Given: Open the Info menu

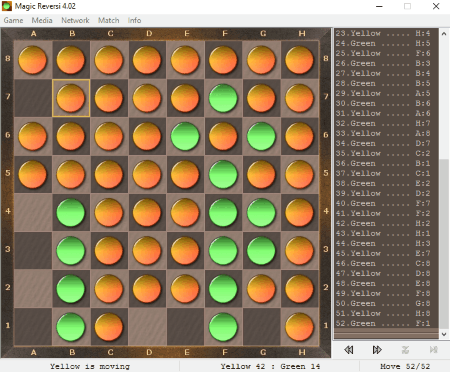Looking at the screenshot, I should pyautogui.click(x=134, y=20).
